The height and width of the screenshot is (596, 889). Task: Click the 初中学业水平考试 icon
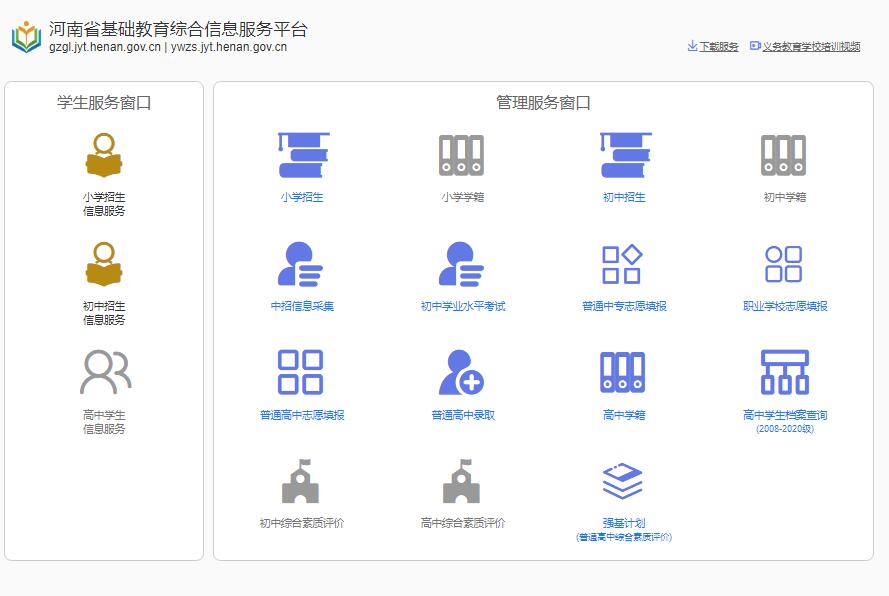pos(462,265)
